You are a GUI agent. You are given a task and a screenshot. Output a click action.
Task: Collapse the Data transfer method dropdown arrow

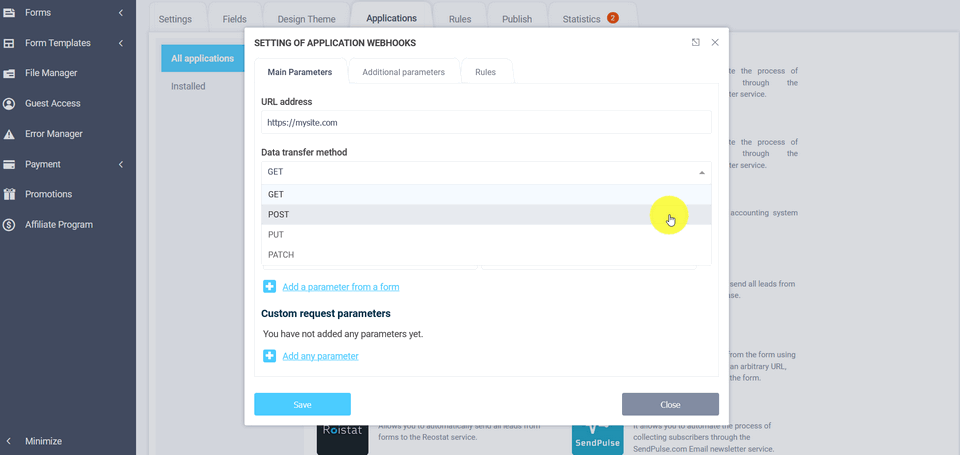click(702, 173)
